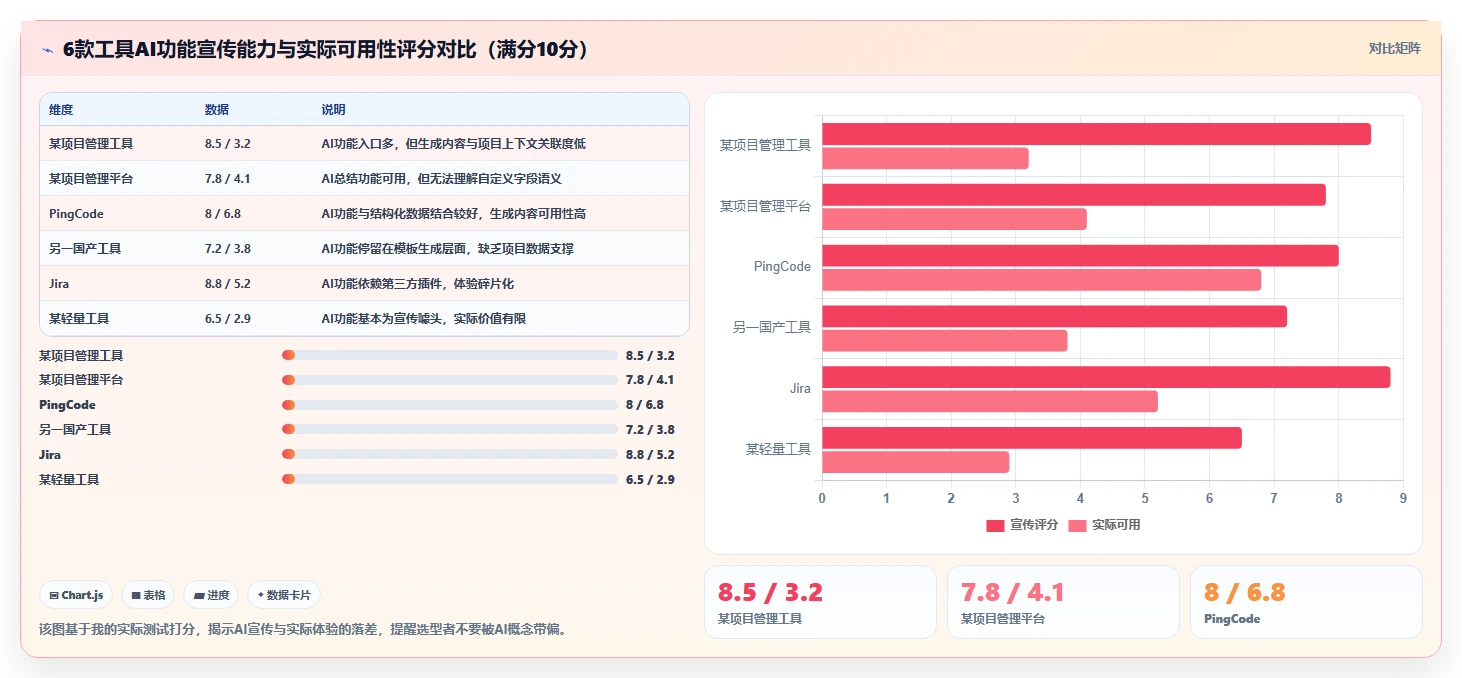Click 6.5 / 2.9 beside 某轻量工具 progress
Image resolution: width=1462 pixels, height=678 pixels.
click(x=650, y=479)
